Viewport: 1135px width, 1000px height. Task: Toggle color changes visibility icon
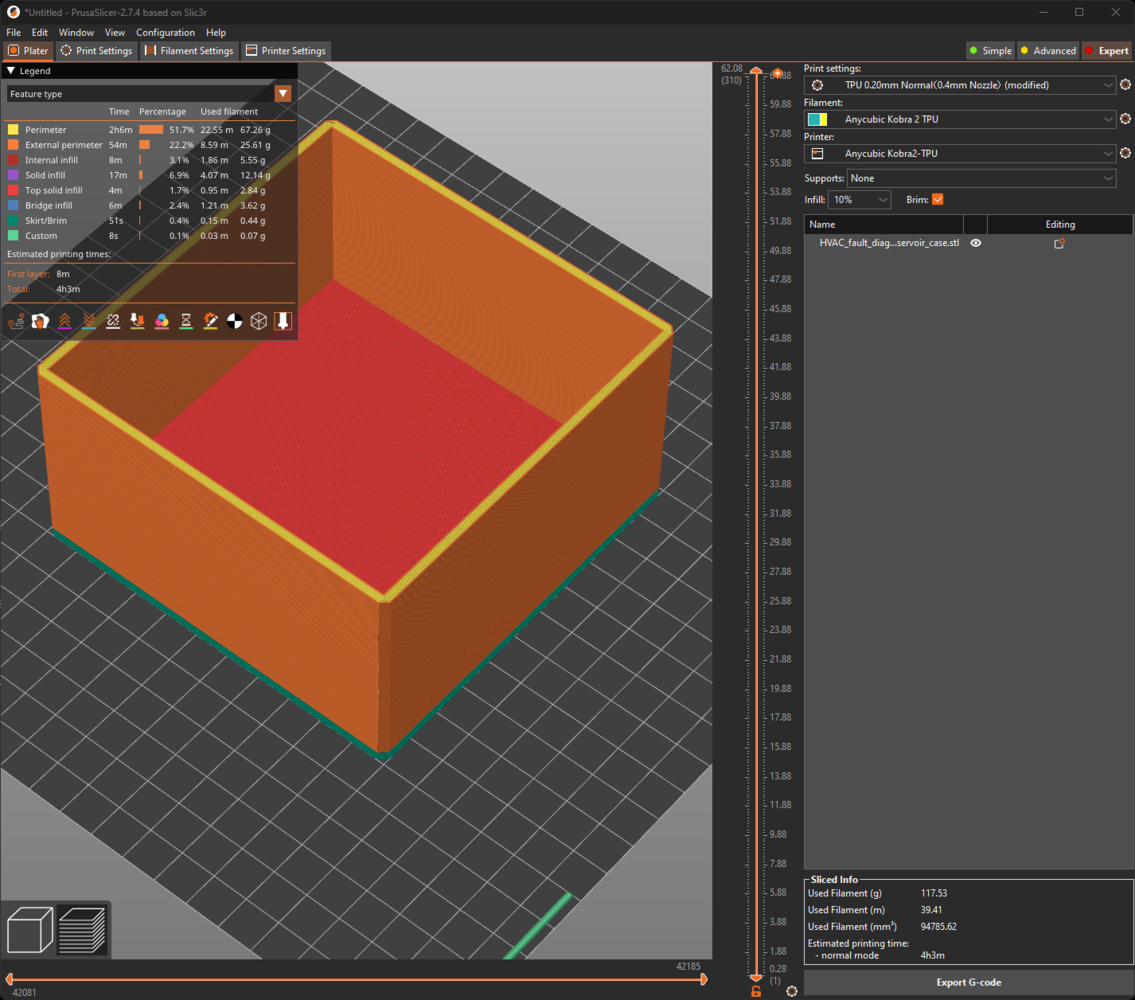point(162,321)
